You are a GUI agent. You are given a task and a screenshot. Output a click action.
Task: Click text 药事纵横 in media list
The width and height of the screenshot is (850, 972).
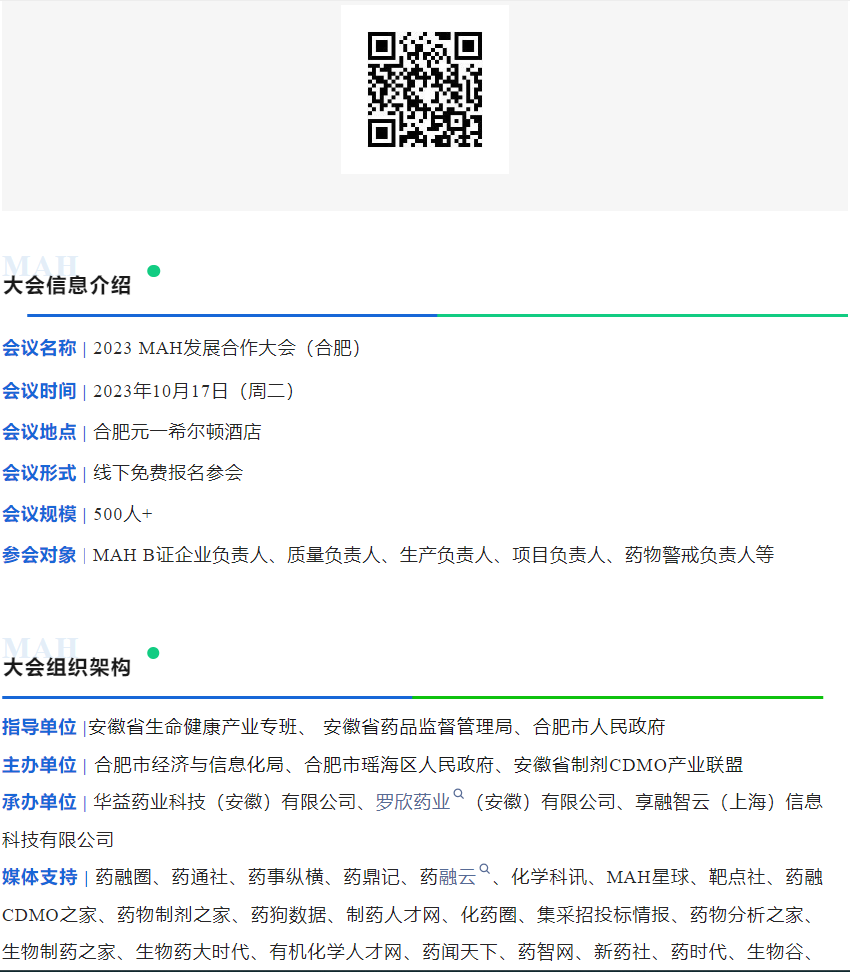(286, 877)
